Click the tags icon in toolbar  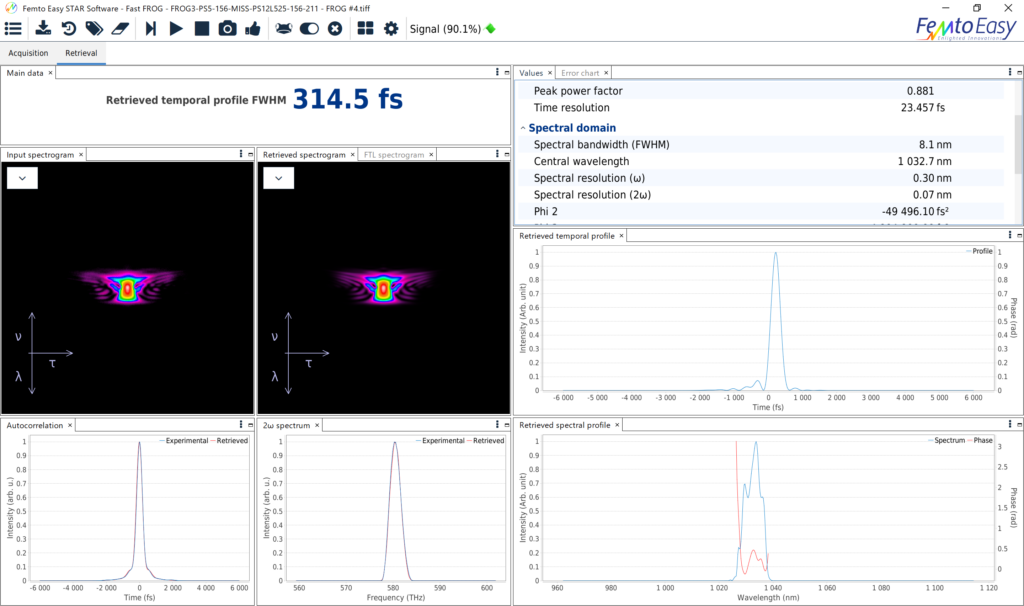tap(95, 29)
